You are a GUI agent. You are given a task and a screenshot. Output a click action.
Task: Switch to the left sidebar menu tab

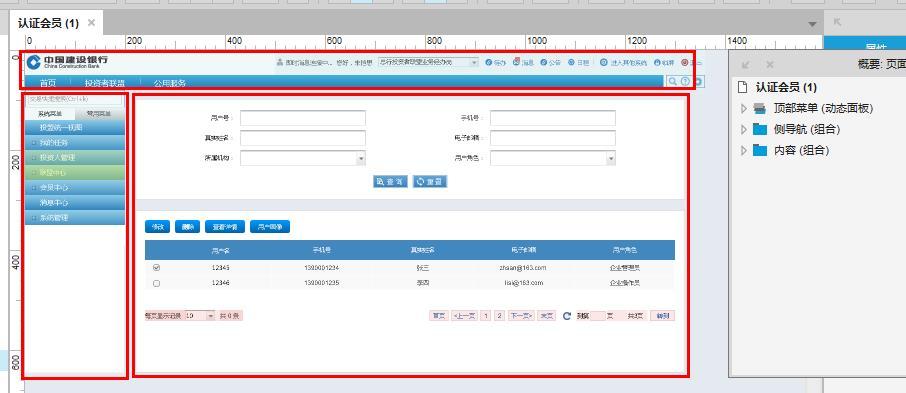coord(50,114)
